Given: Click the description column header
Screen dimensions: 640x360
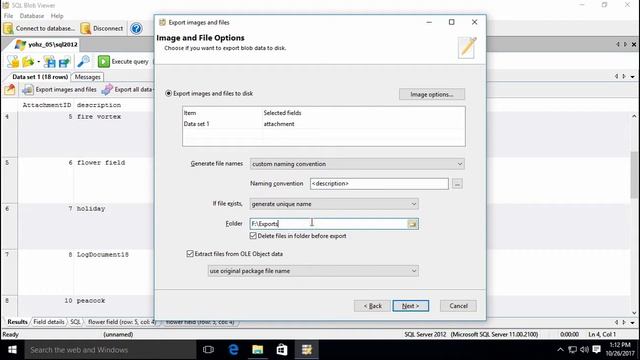Looking at the screenshot, I should (99, 105).
